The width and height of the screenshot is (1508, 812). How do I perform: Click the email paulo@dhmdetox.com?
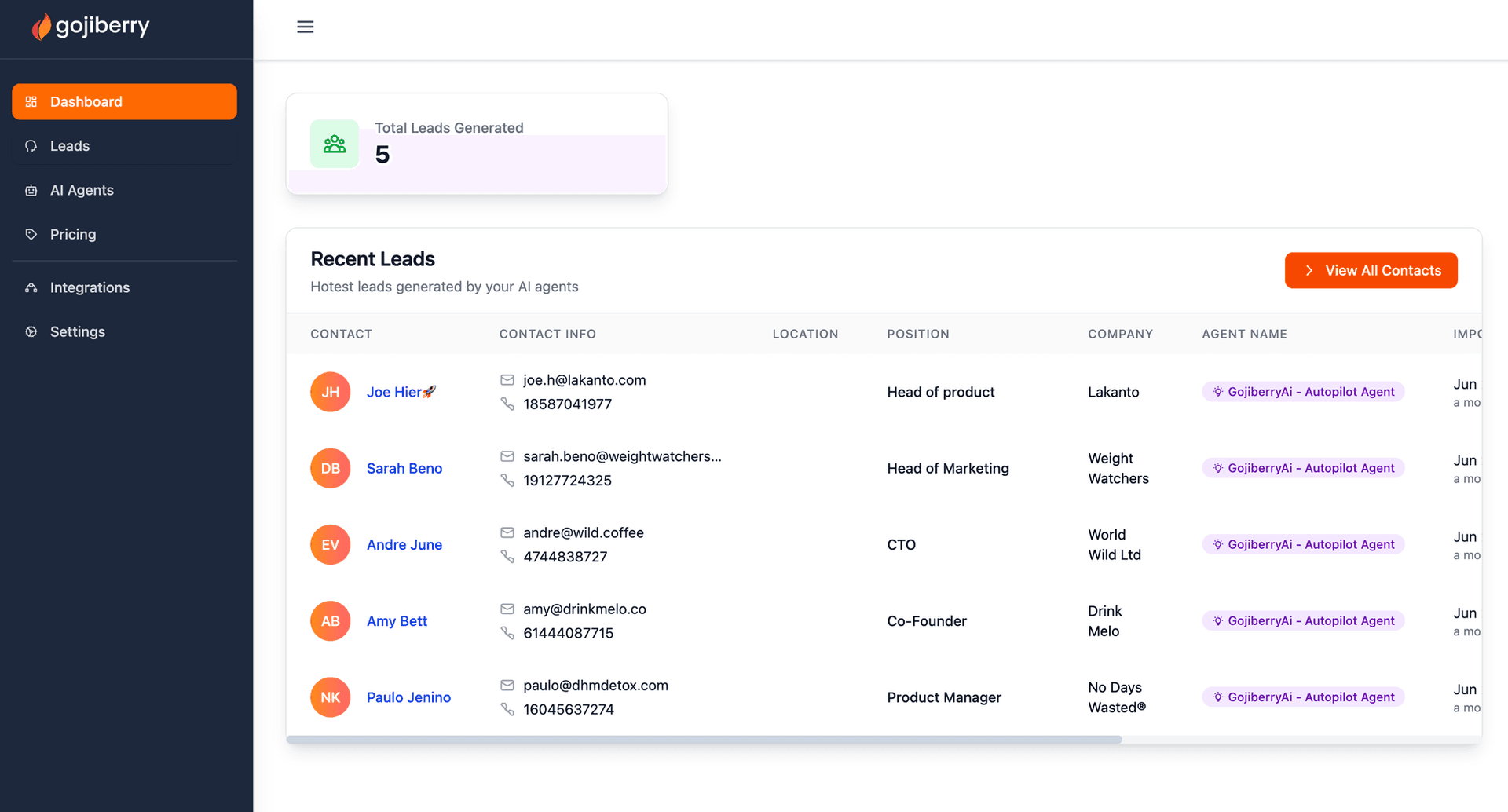[595, 685]
